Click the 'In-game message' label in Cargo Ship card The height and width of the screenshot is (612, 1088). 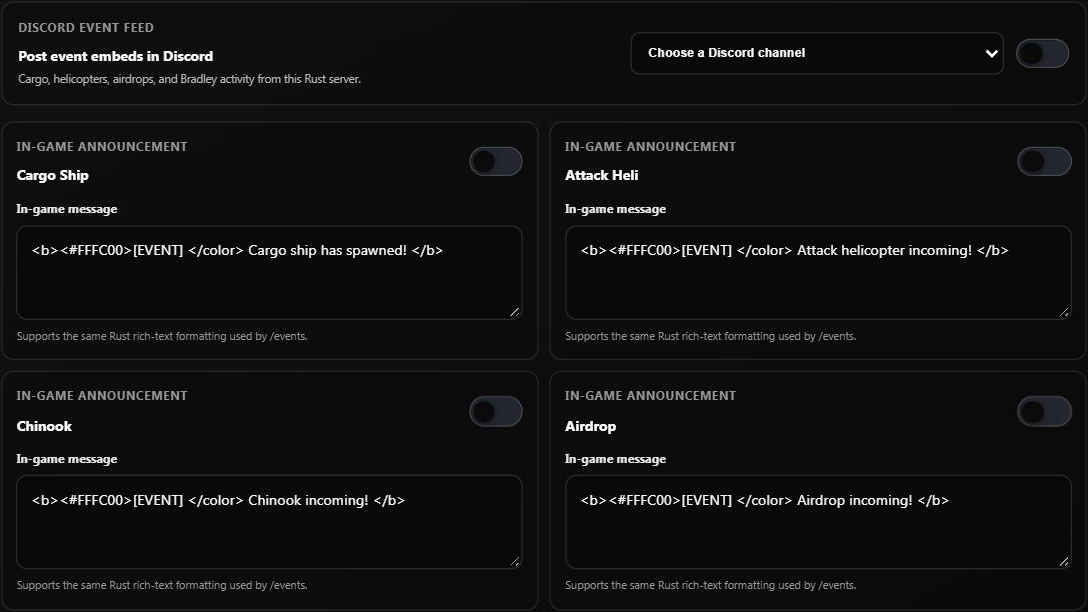(67, 209)
